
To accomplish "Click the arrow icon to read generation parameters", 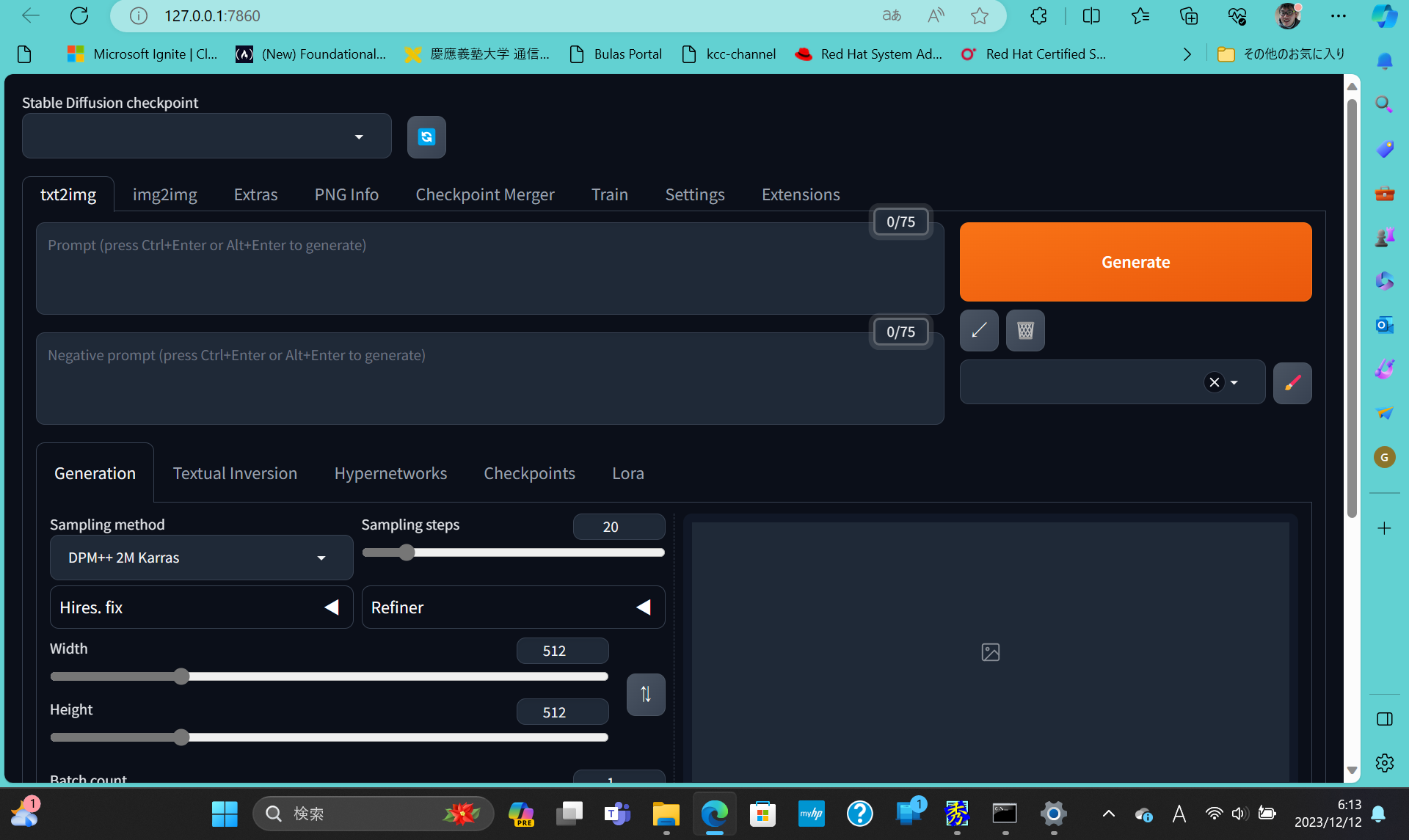I will (978, 330).
